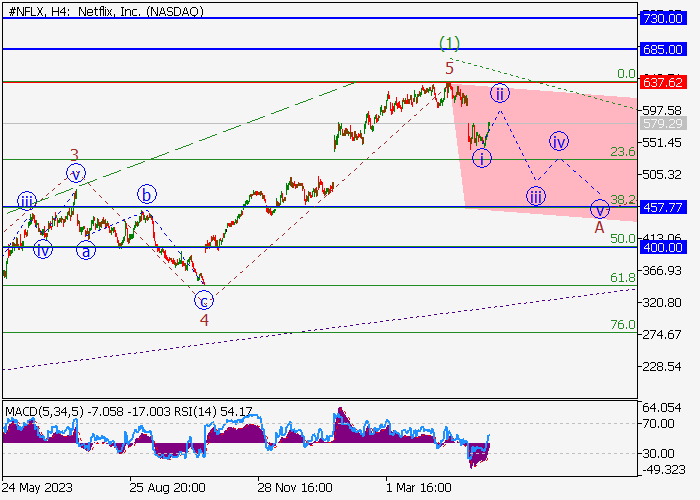Click the 76.0 Fibonacci level label

coord(623,325)
